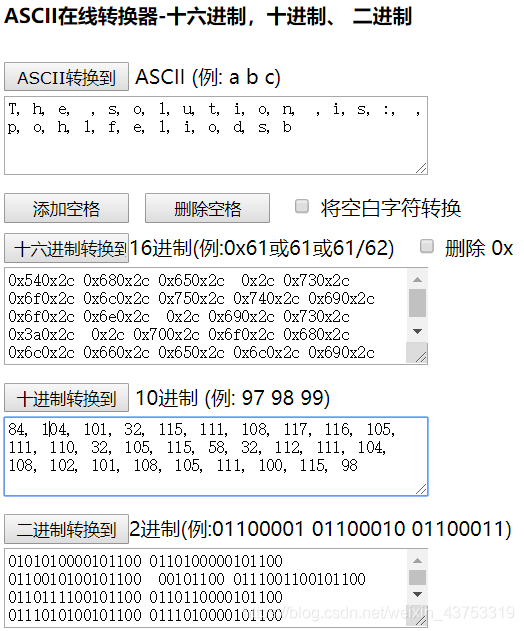524x631 pixels.
Task: Click the decimal value 98
Action: (349, 466)
